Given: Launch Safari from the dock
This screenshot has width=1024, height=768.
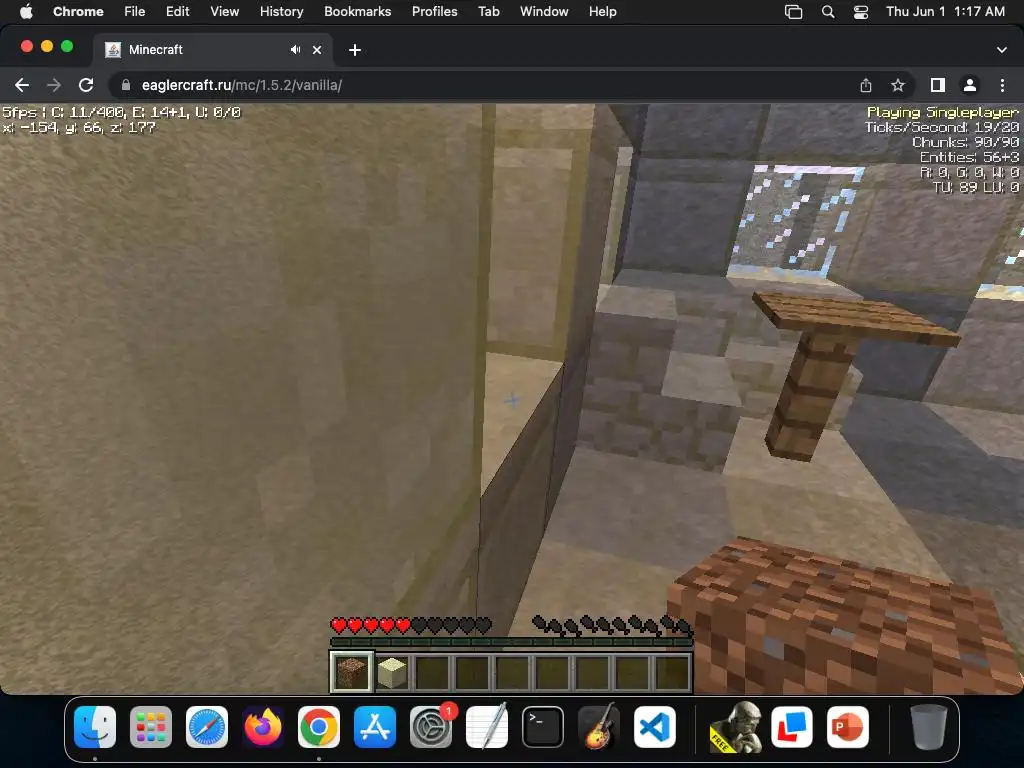Looking at the screenshot, I should (207, 727).
